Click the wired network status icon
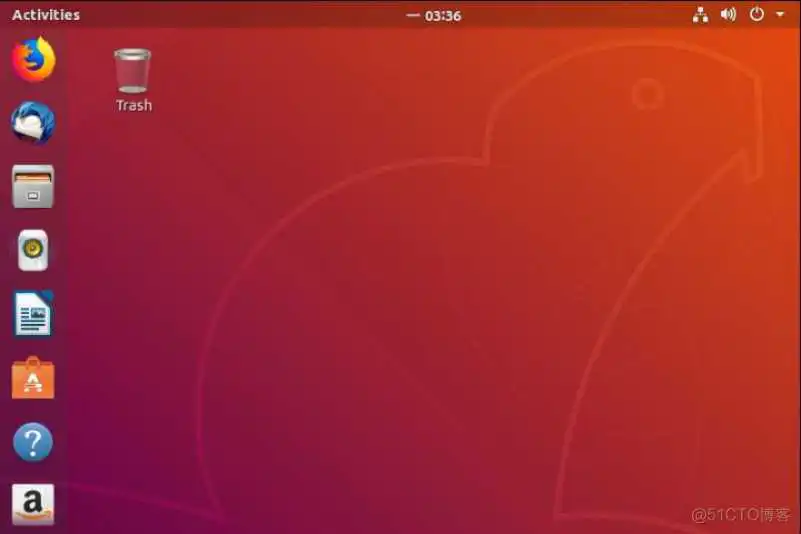This screenshot has height=534, width=801. pos(700,15)
